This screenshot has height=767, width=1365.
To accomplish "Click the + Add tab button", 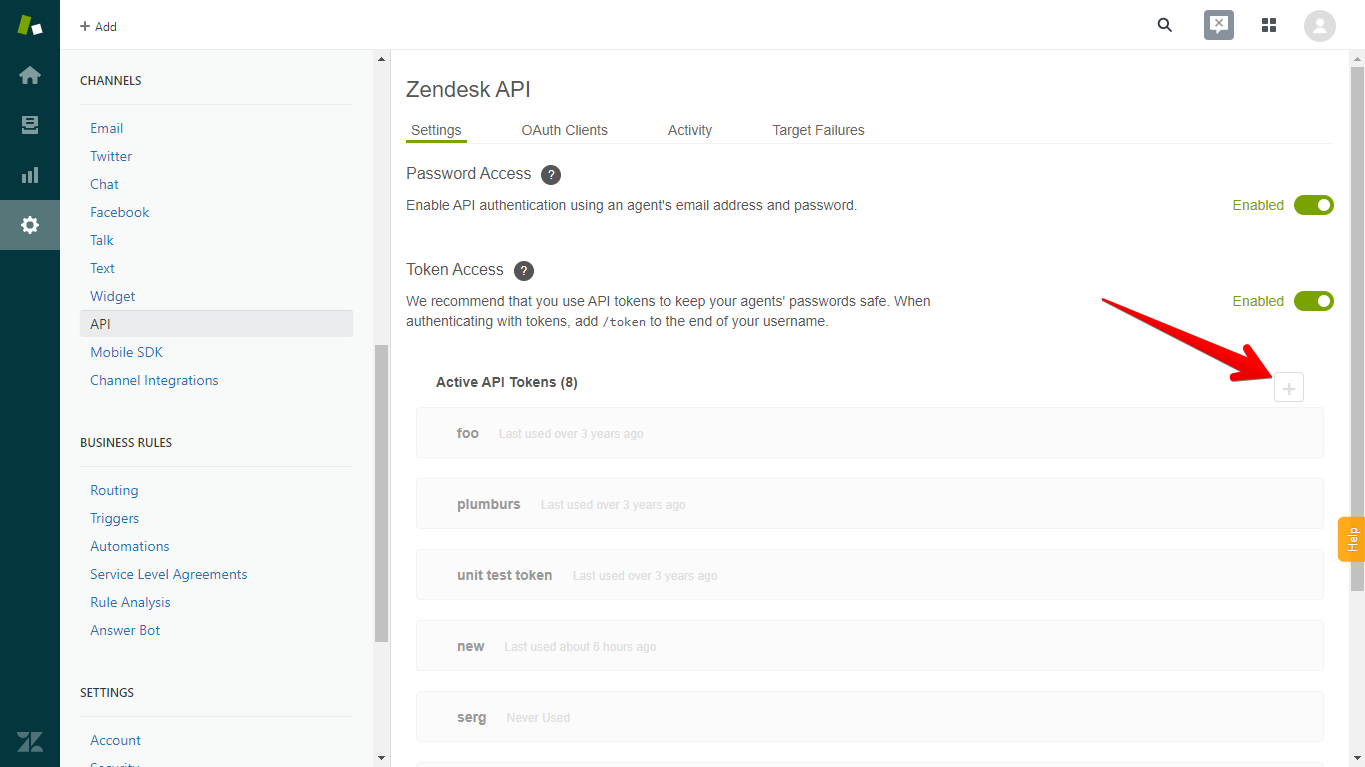I will (x=98, y=26).
